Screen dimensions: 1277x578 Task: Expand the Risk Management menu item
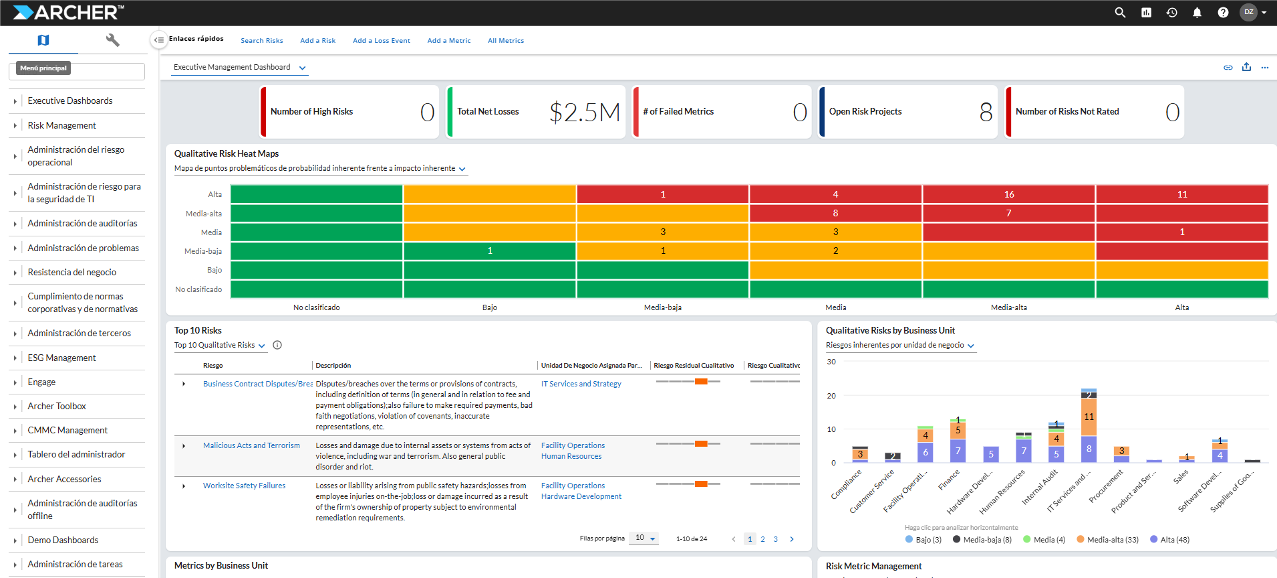(62, 126)
